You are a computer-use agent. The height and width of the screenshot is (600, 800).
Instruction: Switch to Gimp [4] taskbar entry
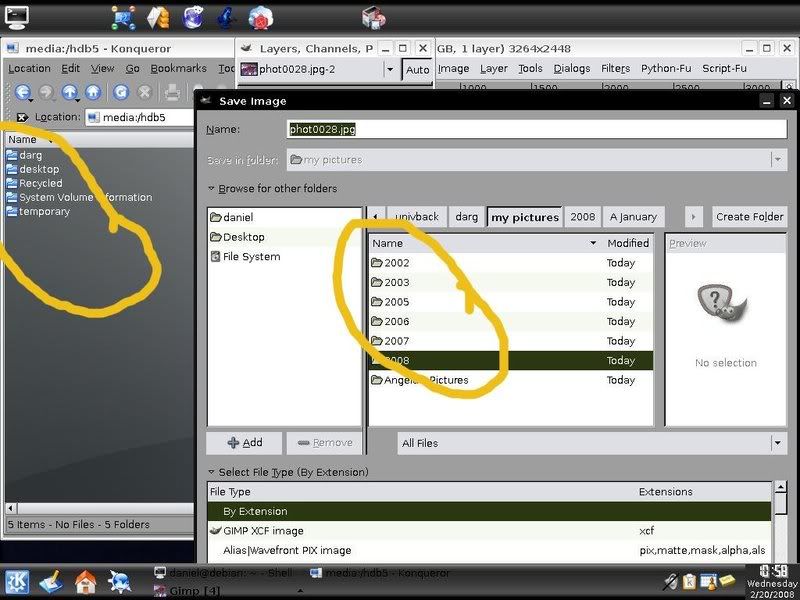188,591
